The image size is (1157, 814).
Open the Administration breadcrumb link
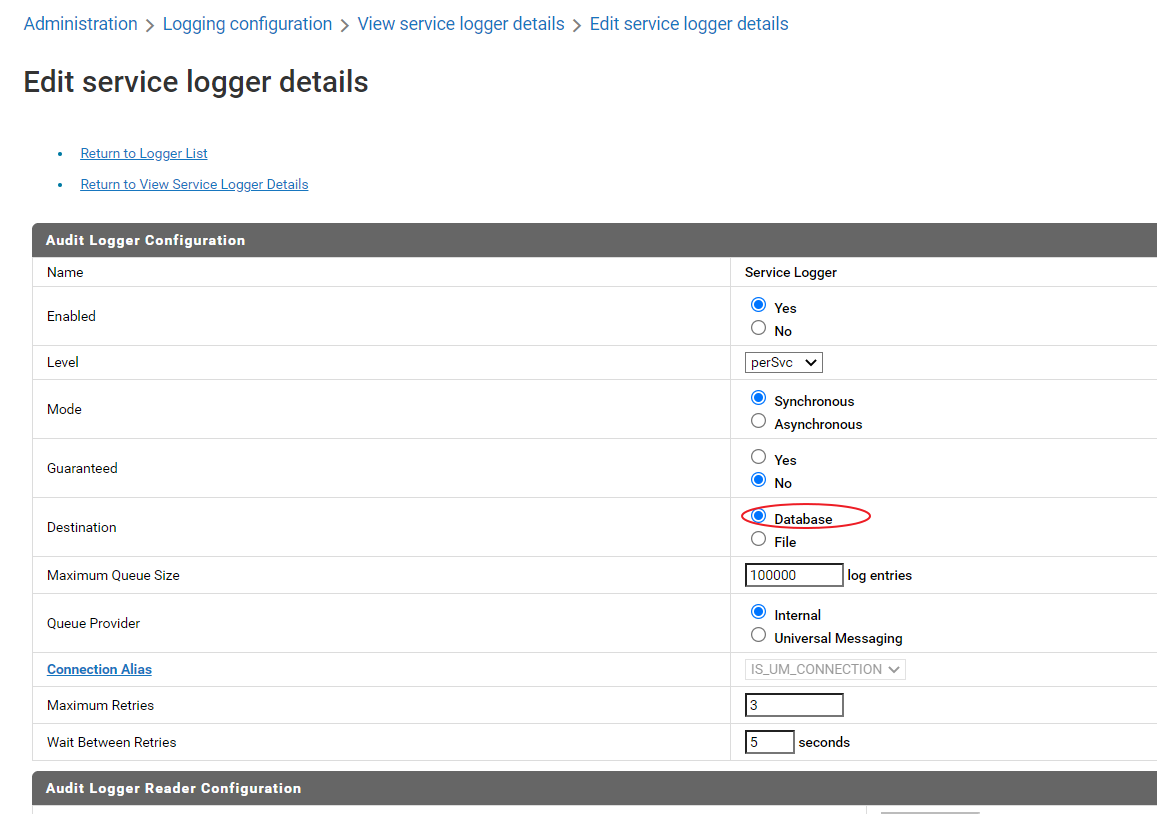point(80,24)
